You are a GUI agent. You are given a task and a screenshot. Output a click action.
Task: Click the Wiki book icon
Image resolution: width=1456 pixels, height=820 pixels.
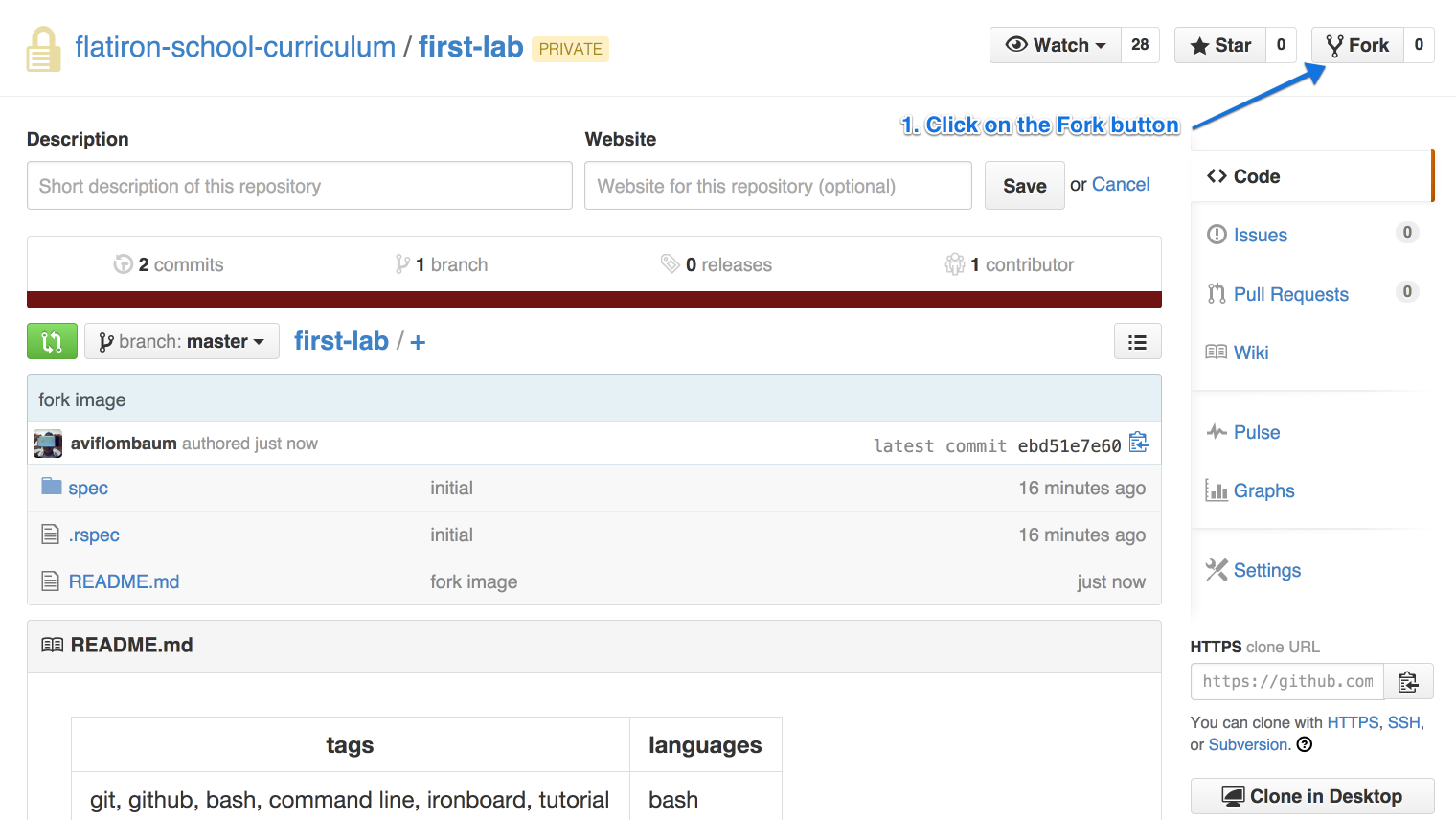point(1216,352)
